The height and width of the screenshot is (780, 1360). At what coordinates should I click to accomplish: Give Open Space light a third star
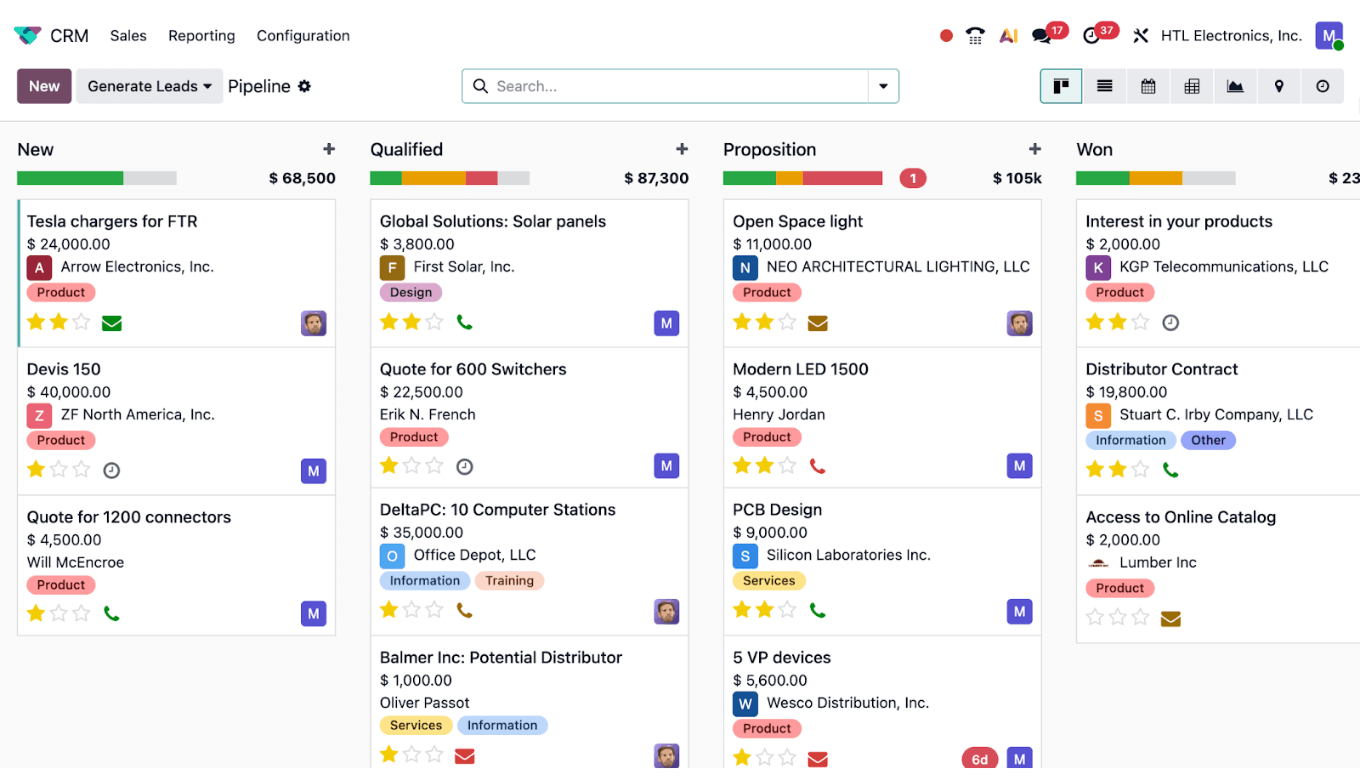click(x=786, y=322)
